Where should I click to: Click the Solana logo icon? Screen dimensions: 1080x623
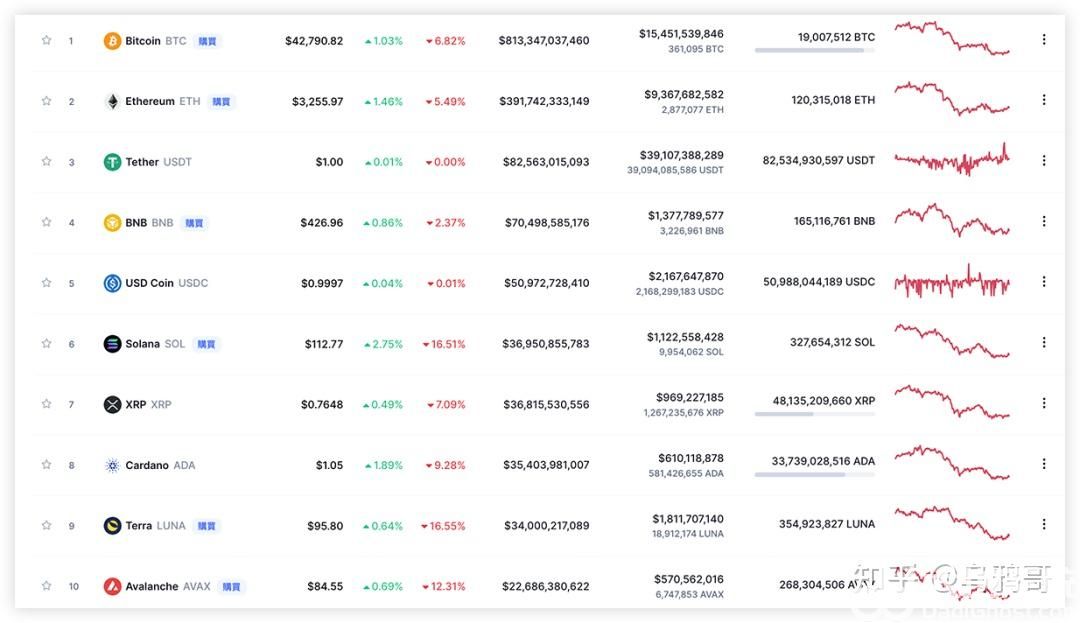(112, 344)
